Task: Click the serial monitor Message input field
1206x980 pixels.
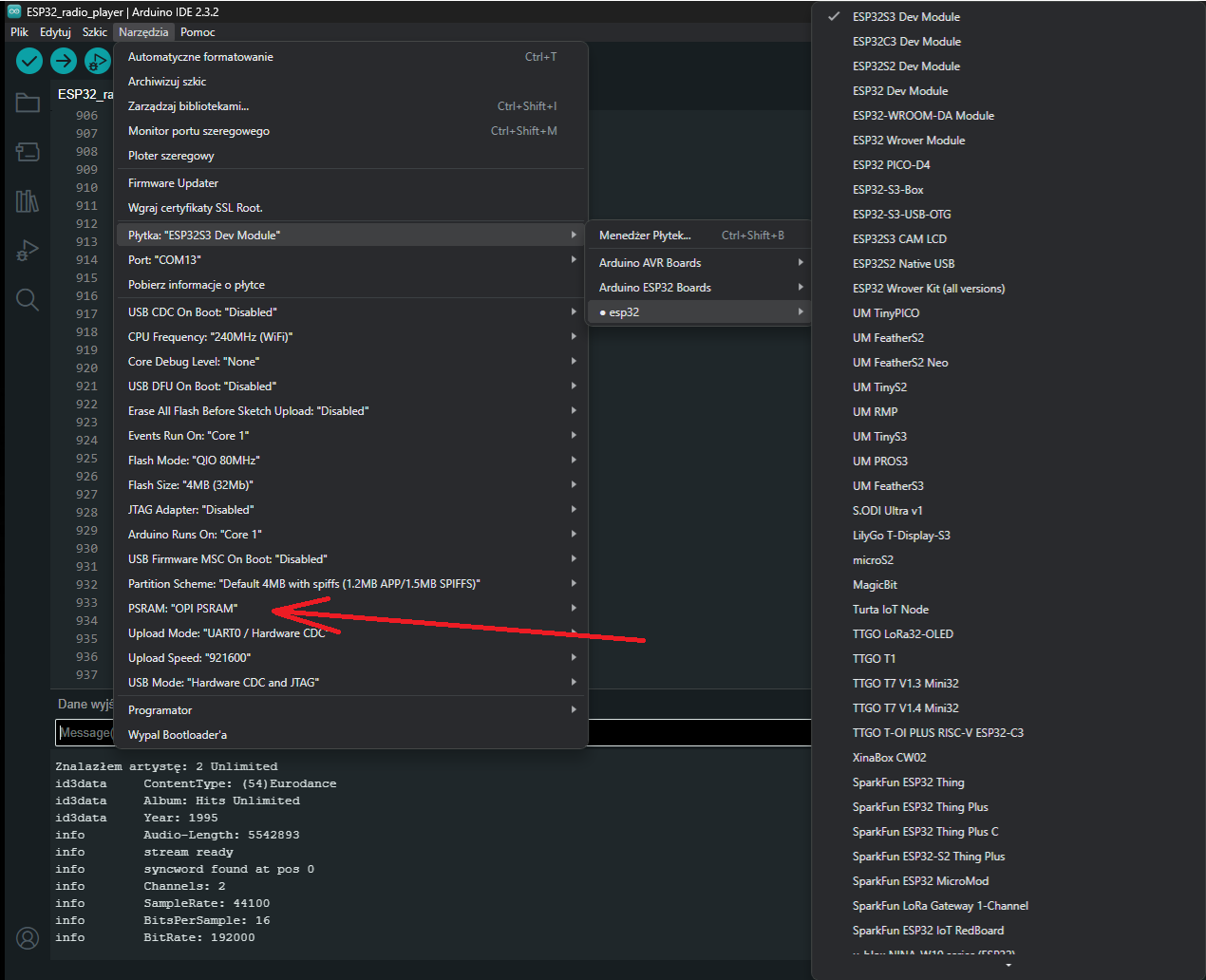Action: [433, 732]
